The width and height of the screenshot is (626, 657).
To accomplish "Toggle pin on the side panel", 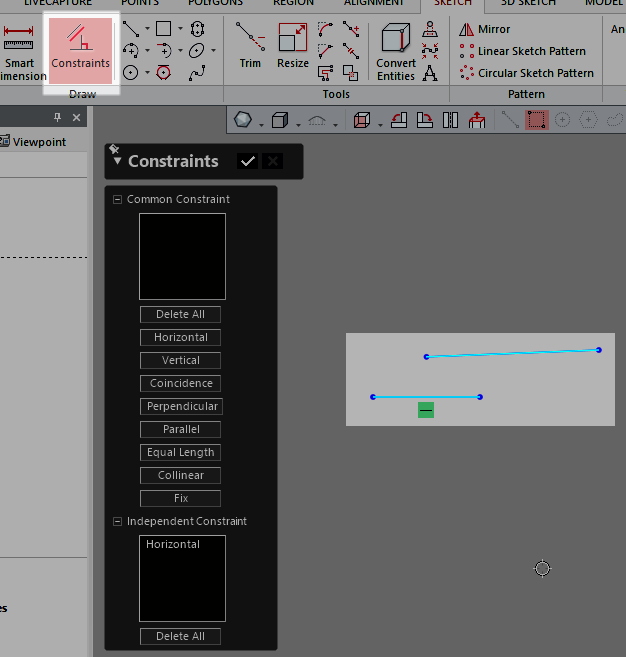I will (57, 117).
